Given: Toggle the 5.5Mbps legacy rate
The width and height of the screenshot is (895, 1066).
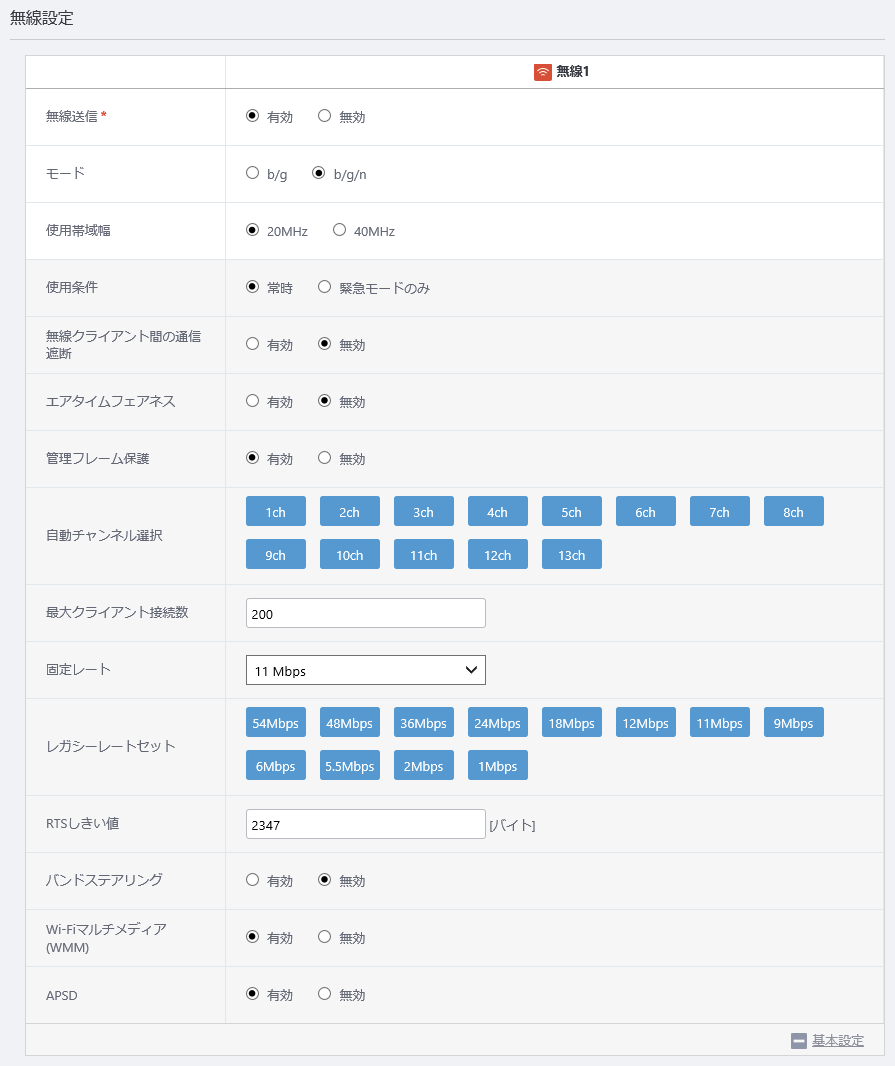Looking at the screenshot, I should point(350,765).
